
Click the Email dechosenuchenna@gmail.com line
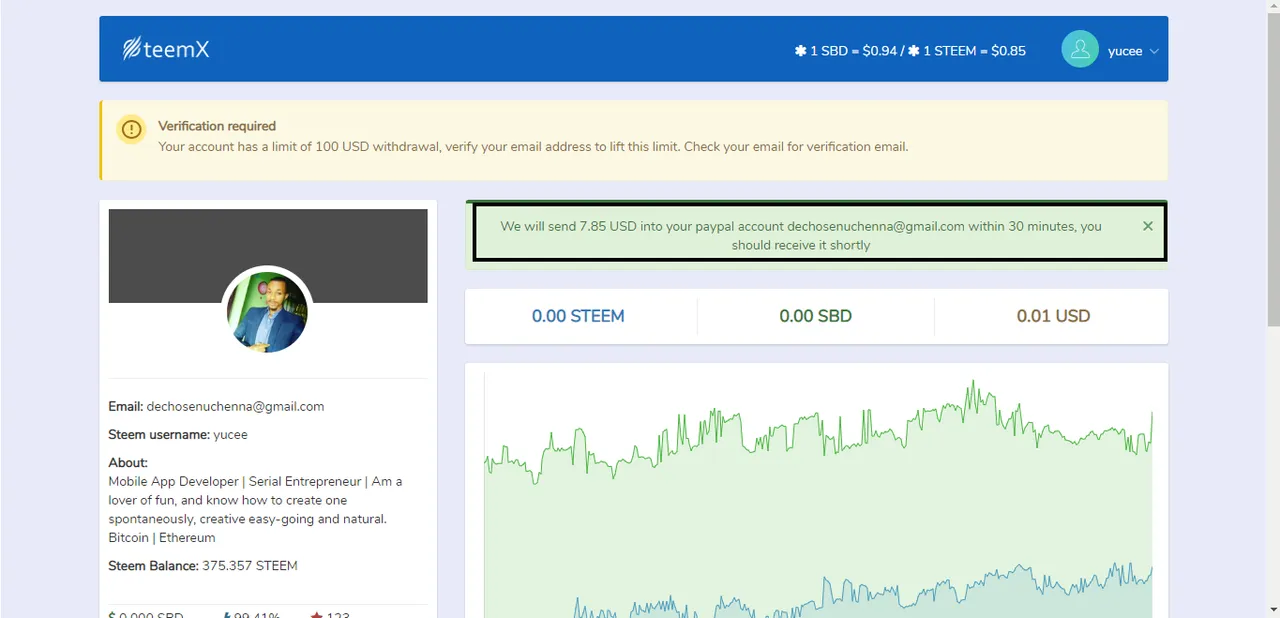tap(216, 407)
